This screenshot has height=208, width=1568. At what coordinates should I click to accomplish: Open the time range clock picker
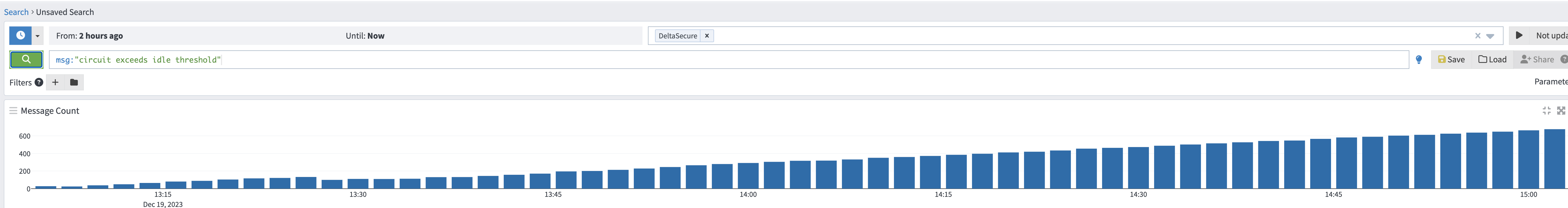click(20, 35)
